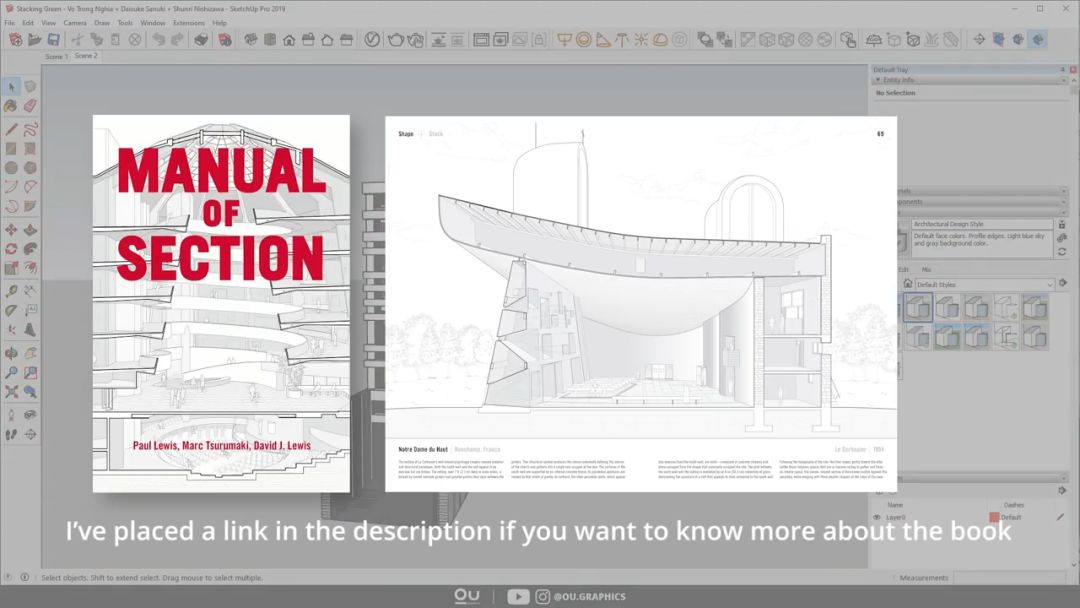Click the Architectural Design Style name field

click(x=982, y=224)
